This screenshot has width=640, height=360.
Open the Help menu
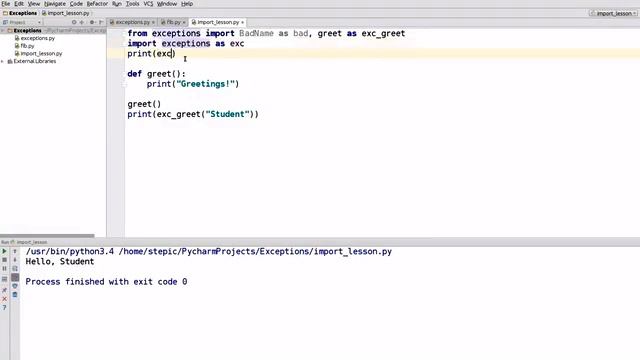(x=187, y=4)
